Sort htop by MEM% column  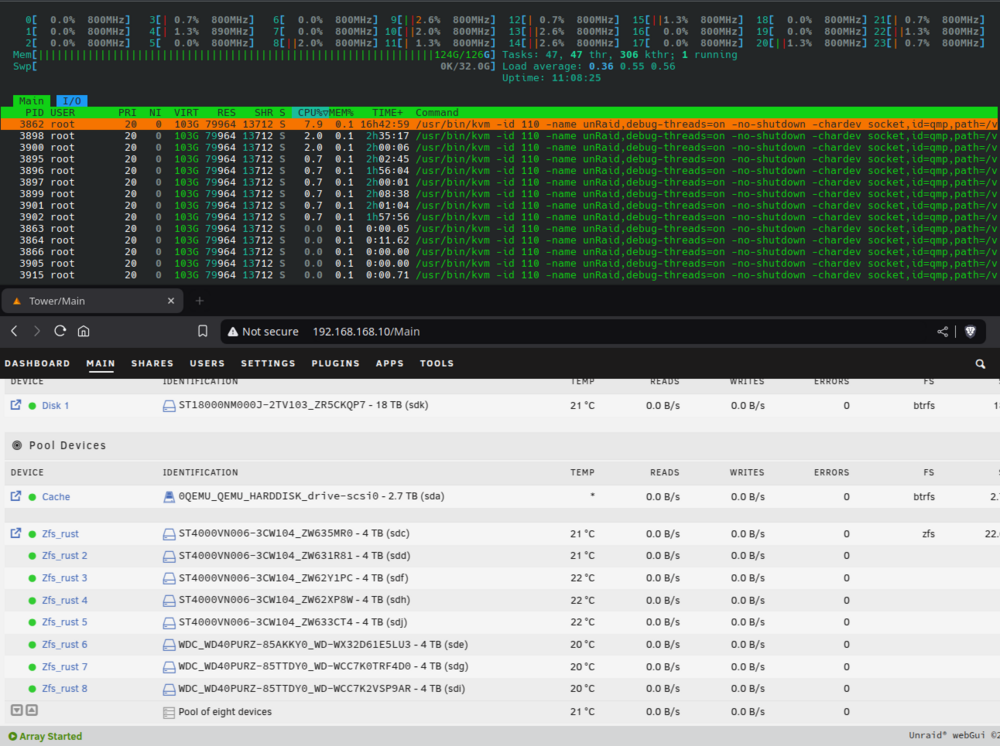341,112
